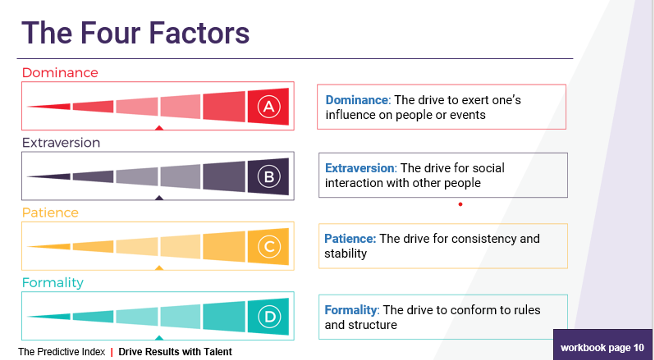Screen dimensions: 654x360
Task: Click the circled C icon in Patience bar
Action: pyautogui.click(x=269, y=247)
